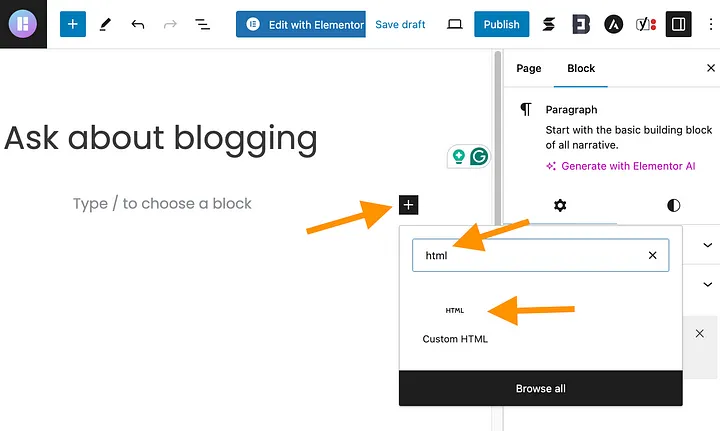Viewport: 720px width, 431px height.
Task: Click the black inline add block button
Action: point(408,205)
